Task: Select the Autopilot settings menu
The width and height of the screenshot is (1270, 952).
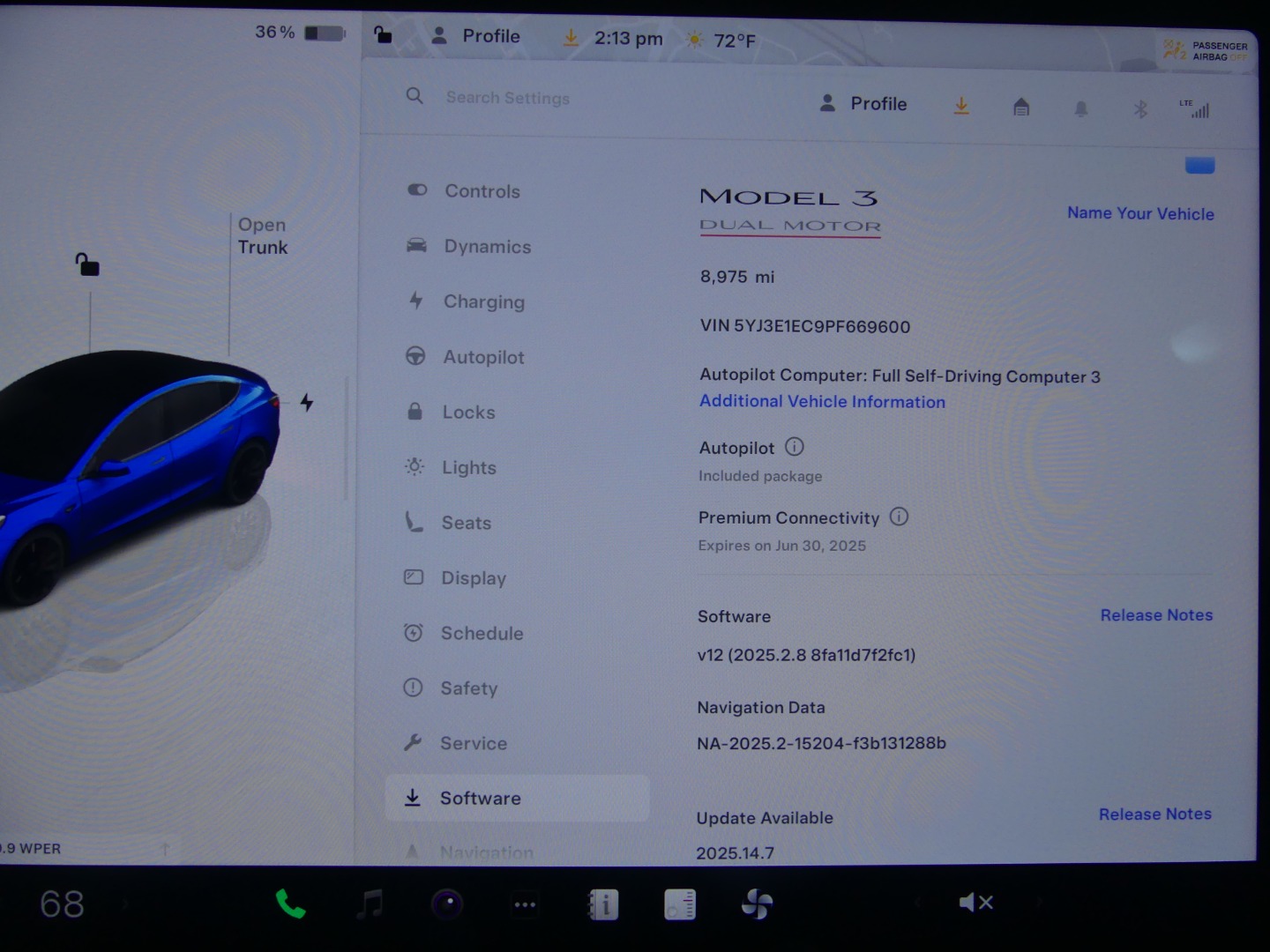Action: [482, 357]
